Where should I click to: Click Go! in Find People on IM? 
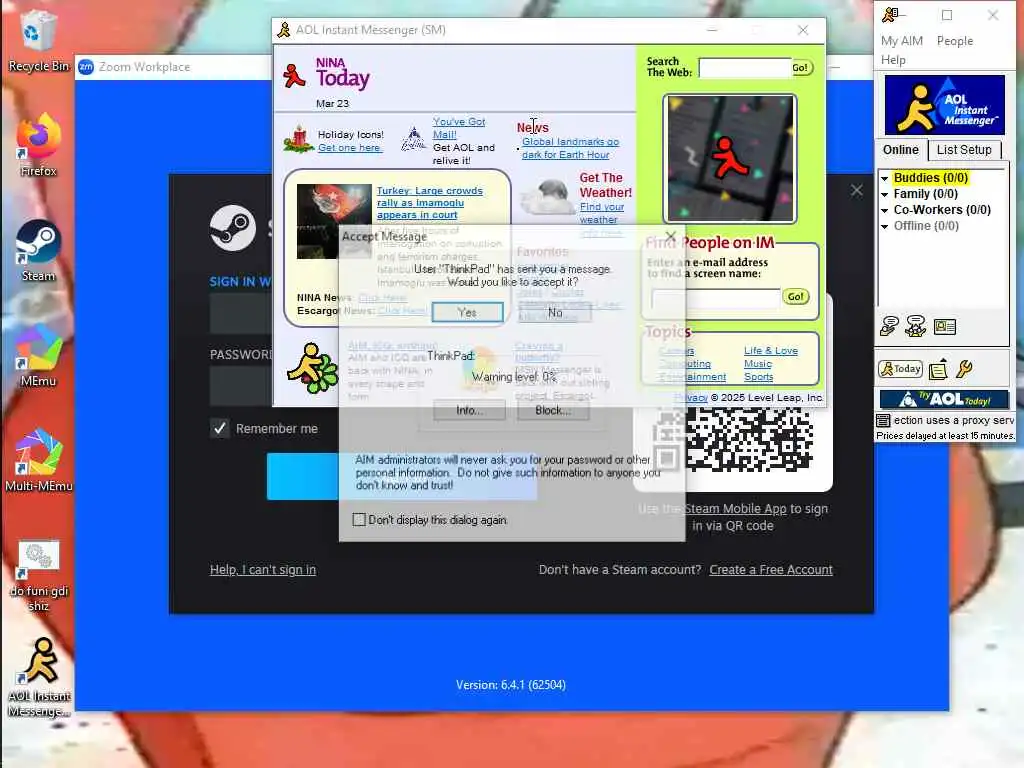[x=795, y=296]
